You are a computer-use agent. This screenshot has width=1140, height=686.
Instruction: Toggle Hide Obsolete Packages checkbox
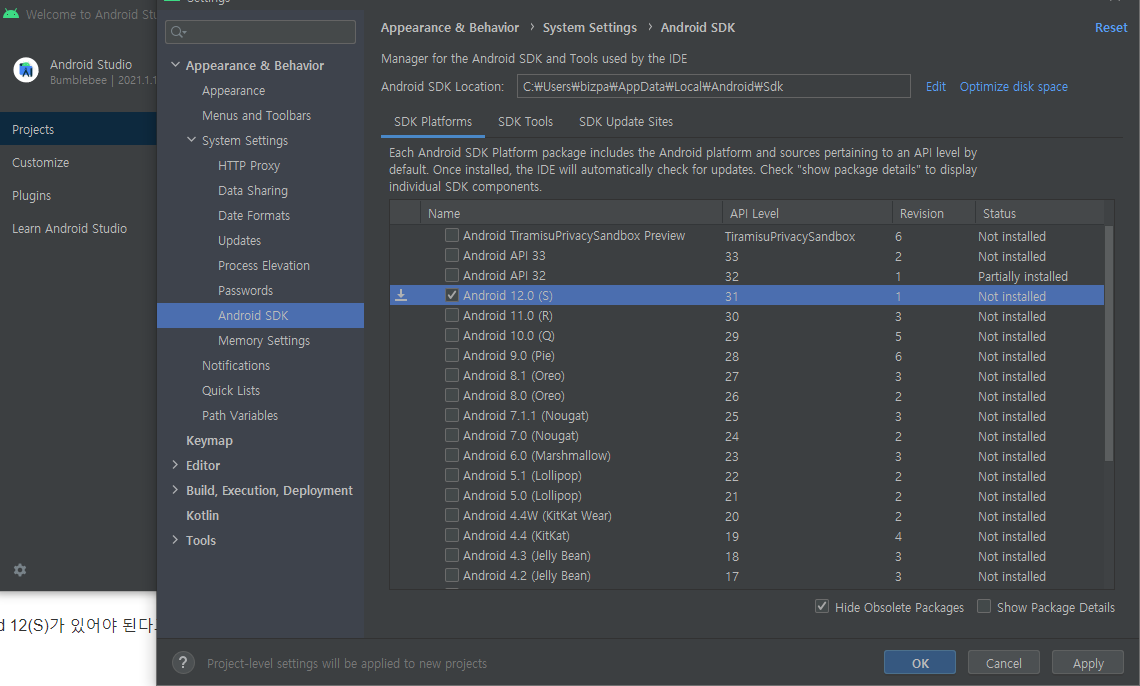(x=822, y=606)
